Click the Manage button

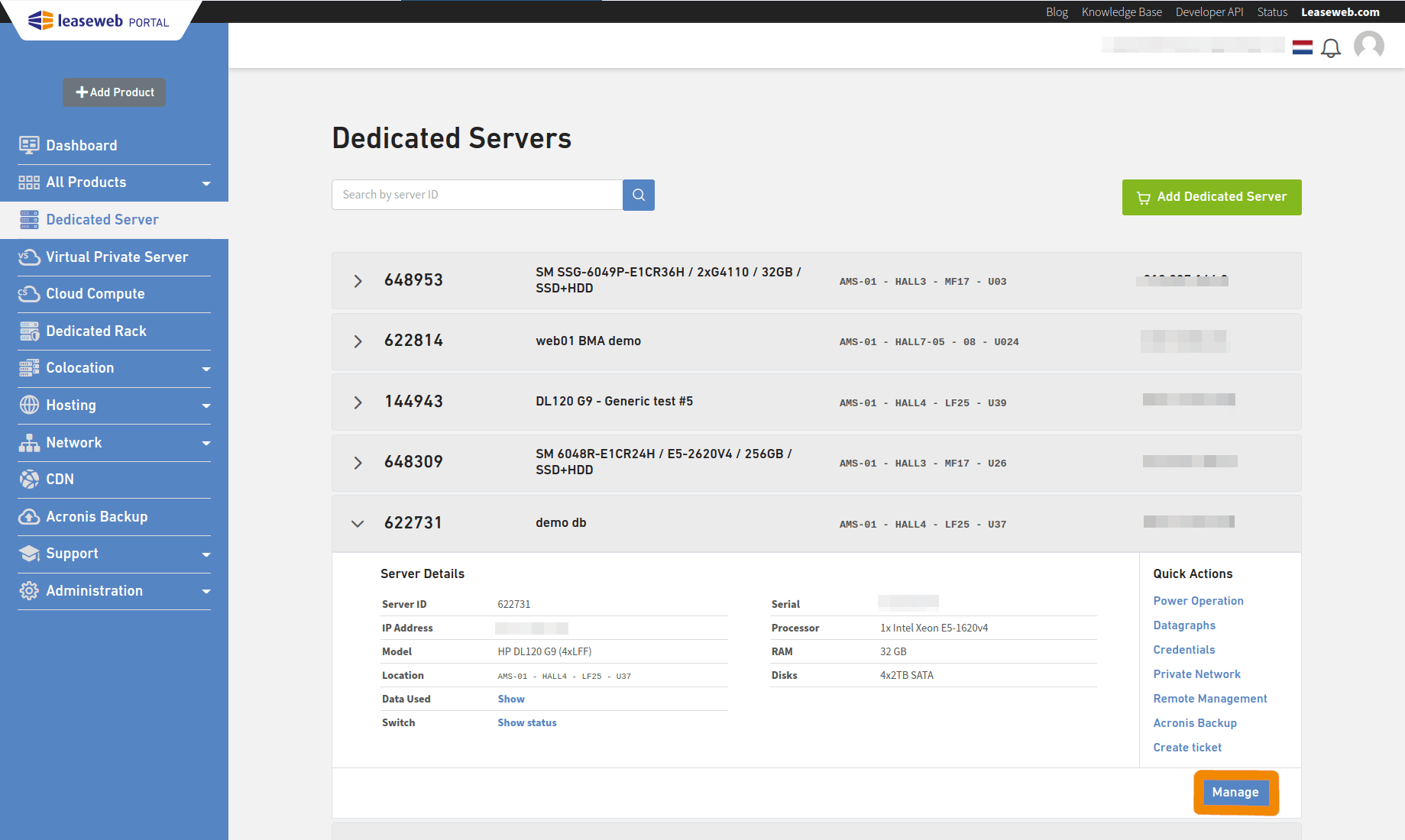coord(1235,793)
